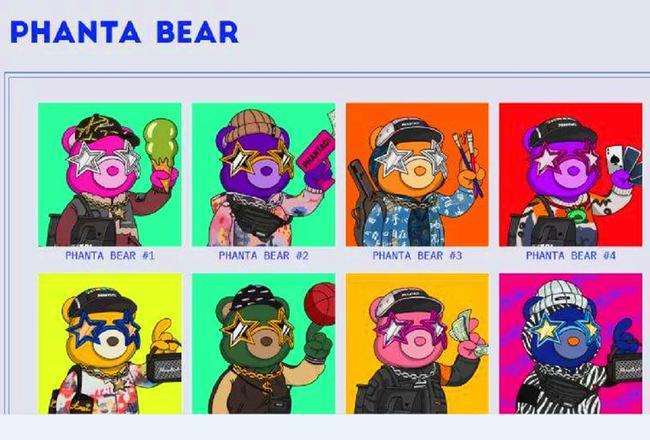Click the PHANTA BEAR page title
The image size is (650, 440).
click(124, 32)
